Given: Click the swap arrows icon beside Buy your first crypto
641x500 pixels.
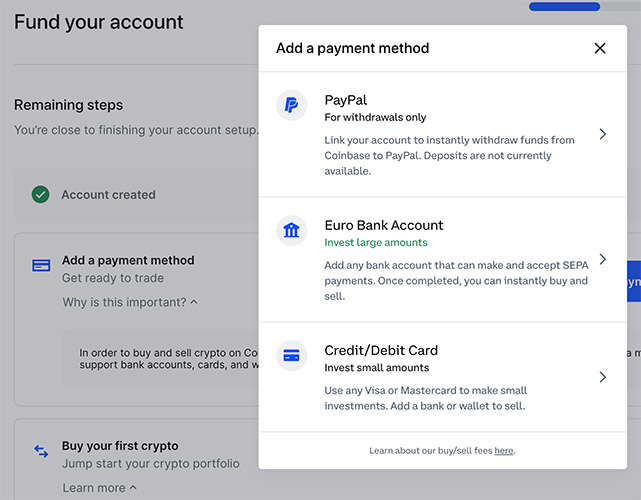Looking at the screenshot, I should (41, 452).
